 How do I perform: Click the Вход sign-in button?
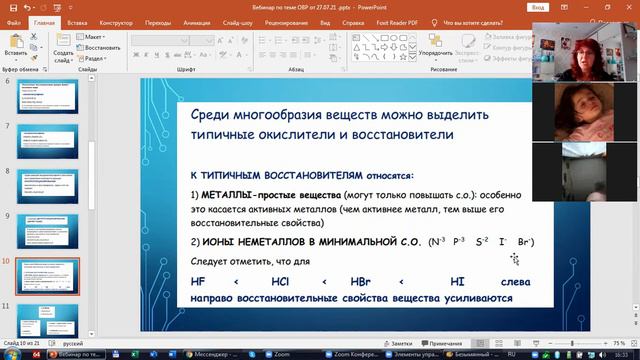click(538, 7)
